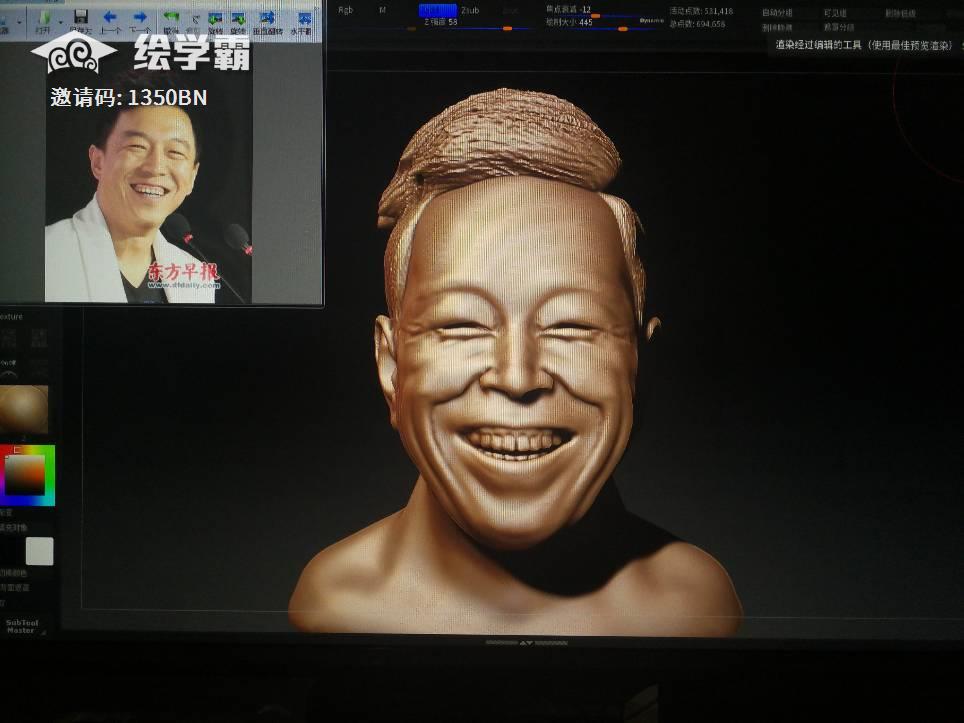Go to next image with right arrow

pyautogui.click(x=140, y=17)
